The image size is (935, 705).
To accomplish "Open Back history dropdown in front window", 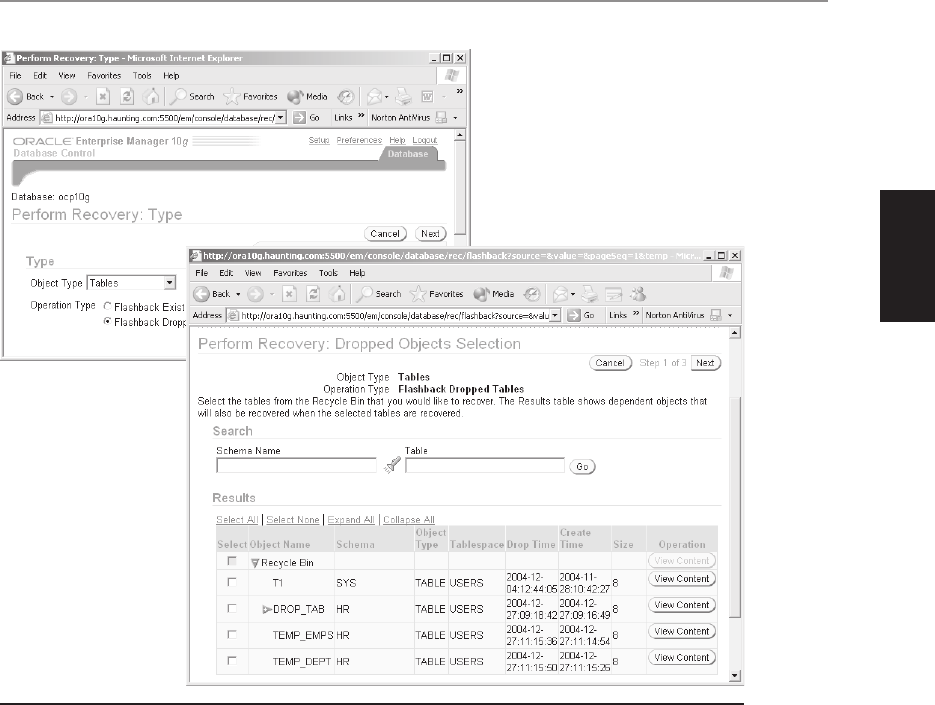I will (x=238, y=294).
